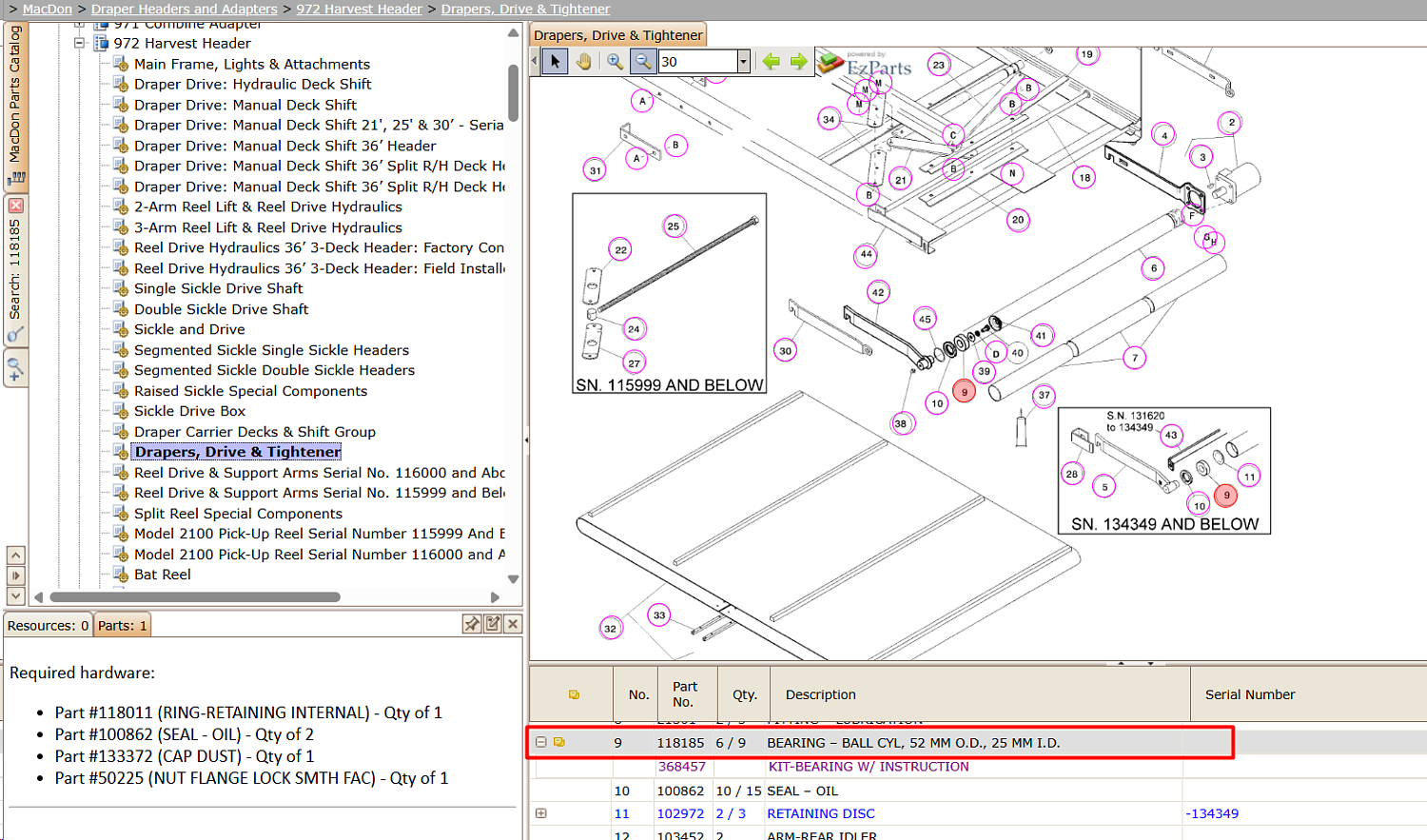This screenshot has height=840, width=1427.
Task: Close the details panel
Action: [513, 624]
